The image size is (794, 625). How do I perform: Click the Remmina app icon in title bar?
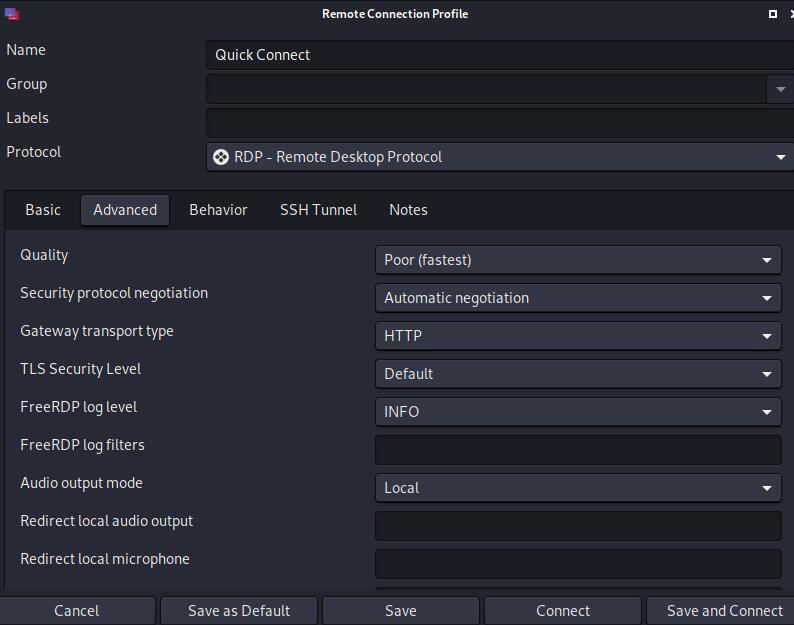tap(12, 14)
